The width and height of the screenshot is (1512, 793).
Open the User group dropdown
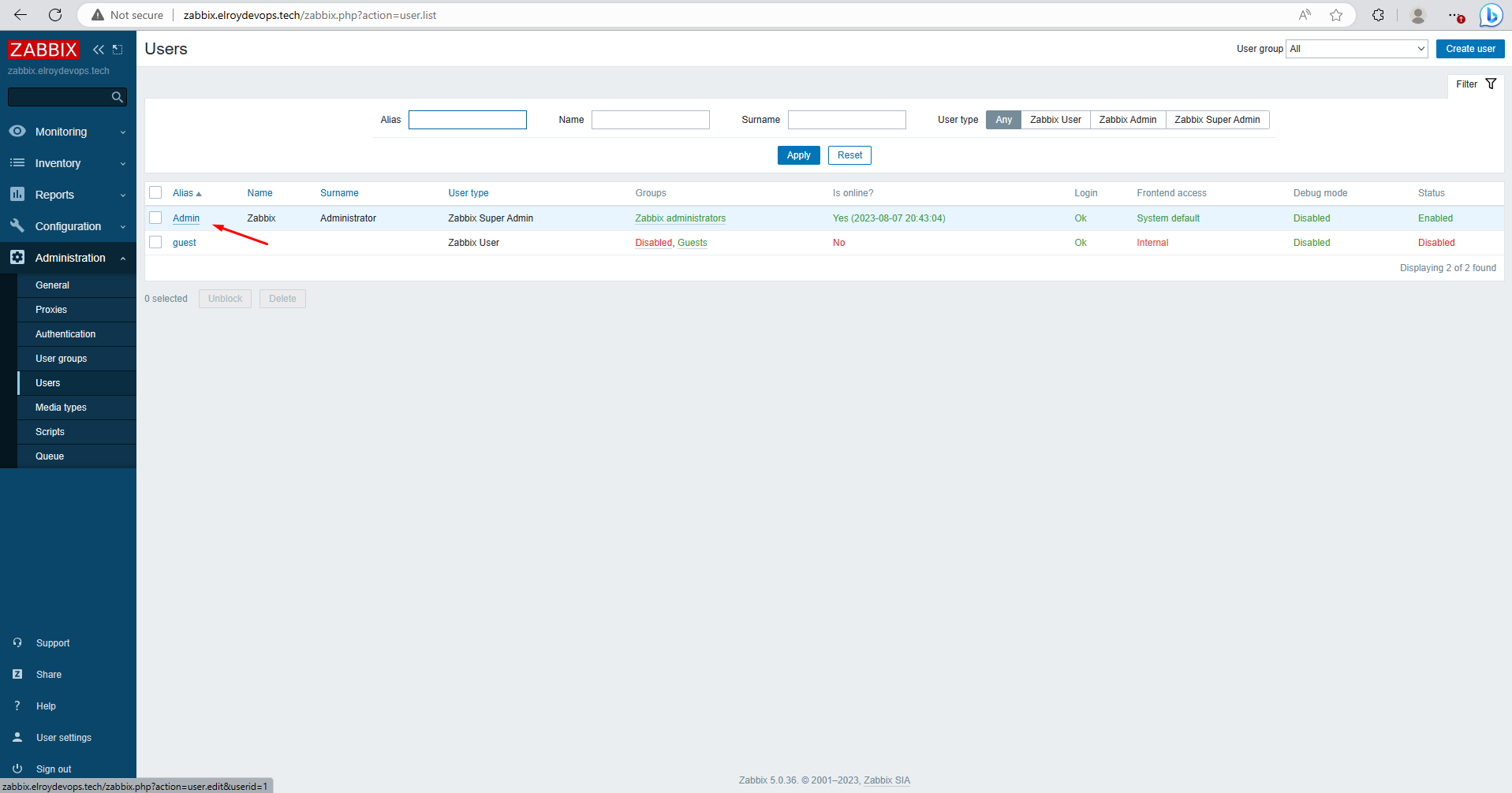click(x=1357, y=49)
